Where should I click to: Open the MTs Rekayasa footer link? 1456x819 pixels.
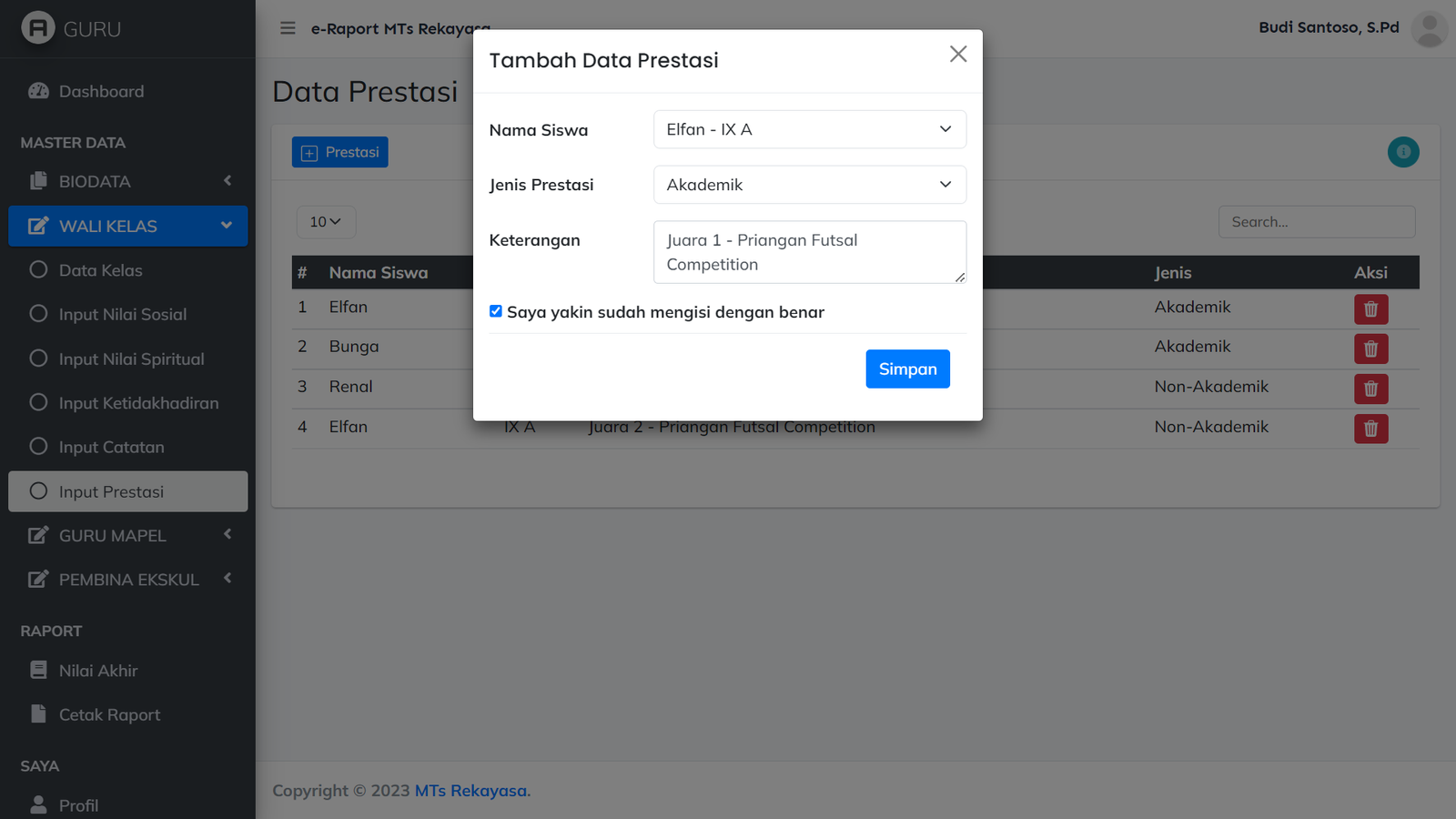pyautogui.click(x=472, y=791)
